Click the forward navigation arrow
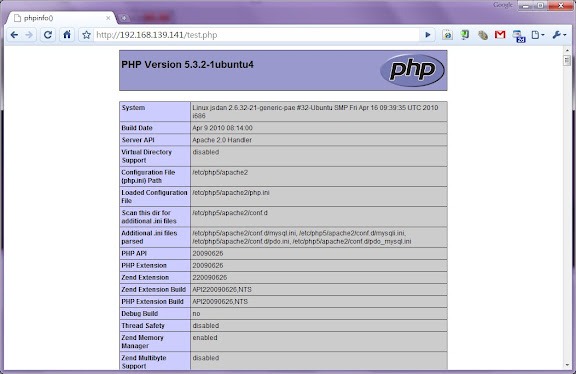Viewport: 576px width, 374px height. [x=29, y=35]
